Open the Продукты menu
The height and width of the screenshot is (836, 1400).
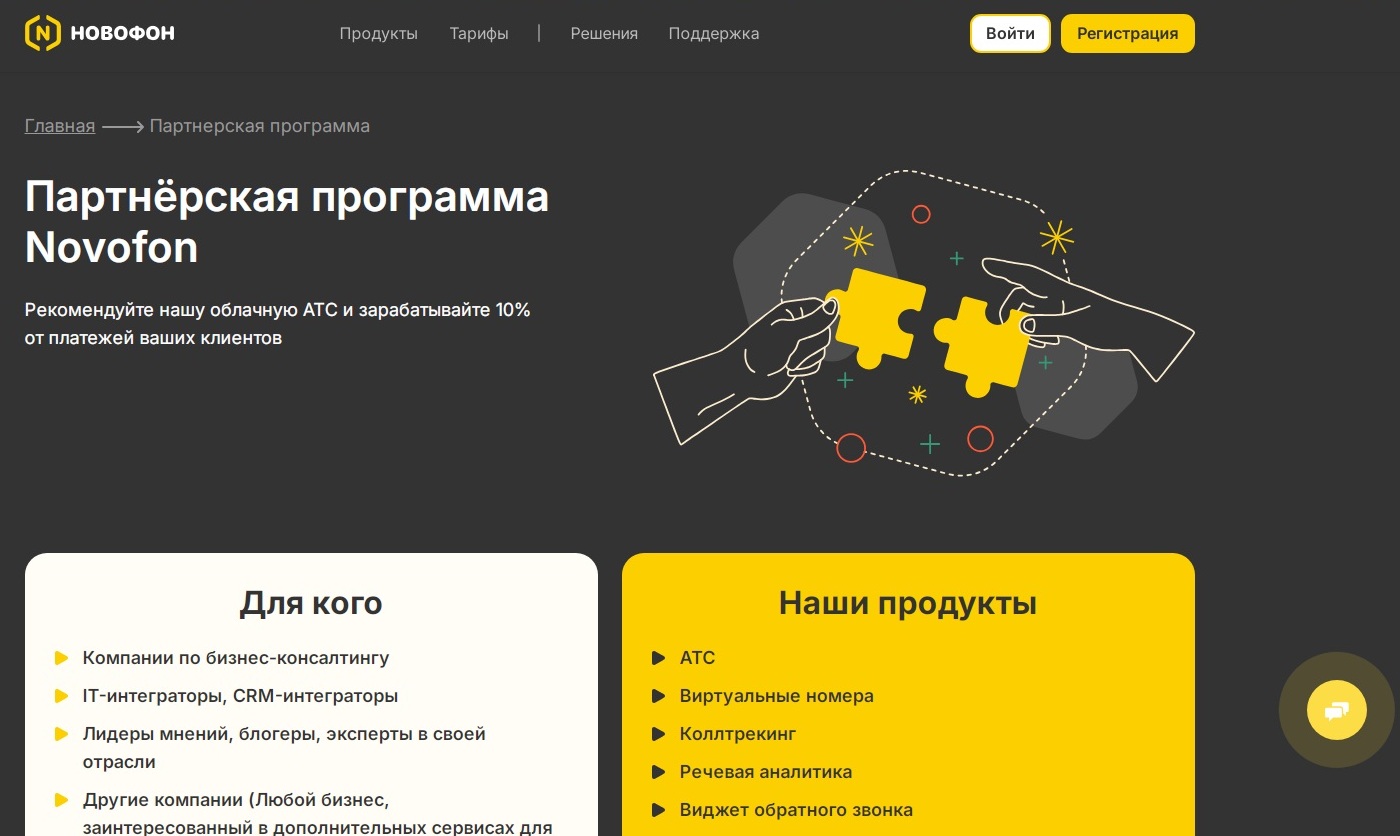(378, 33)
